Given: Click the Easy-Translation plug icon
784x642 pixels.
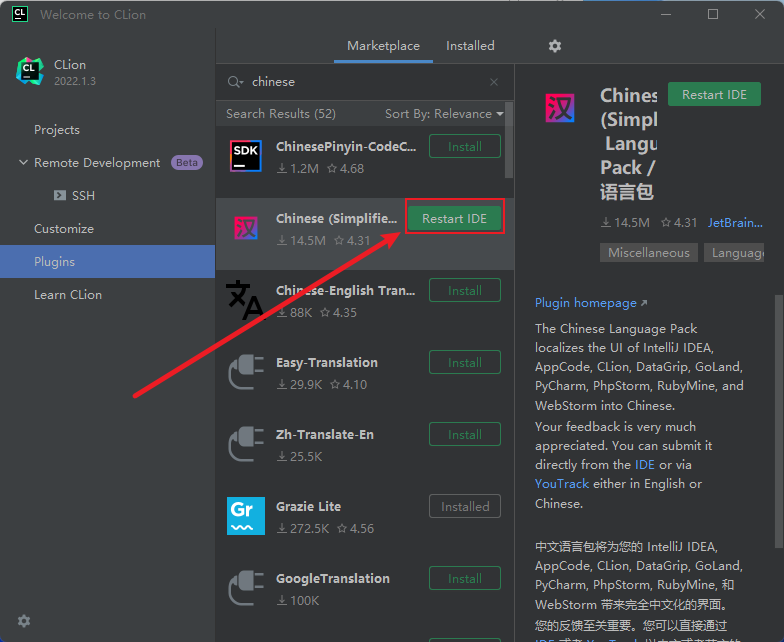Looking at the screenshot, I should (246, 372).
